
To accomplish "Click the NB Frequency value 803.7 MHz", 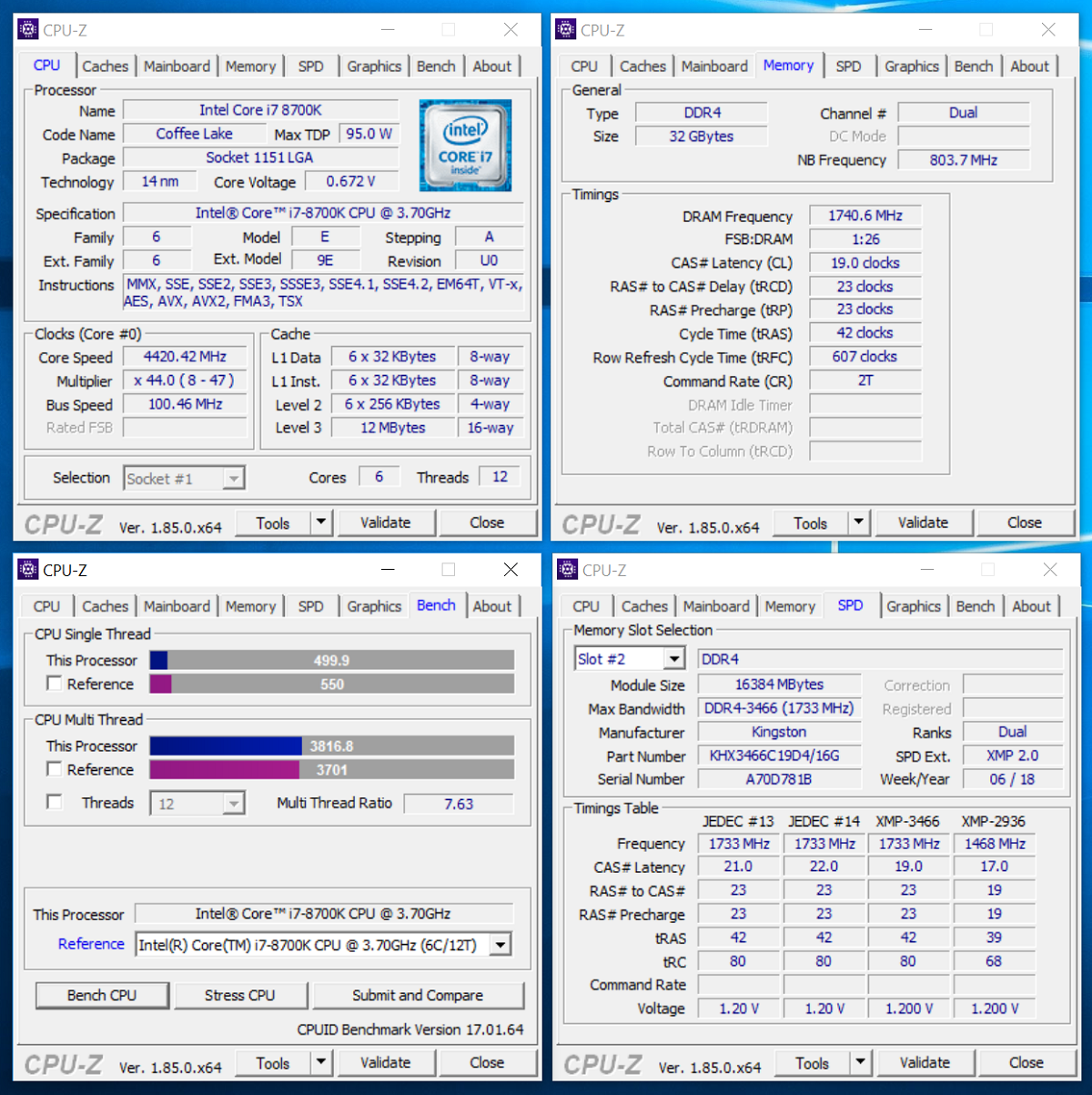I will click(964, 159).
